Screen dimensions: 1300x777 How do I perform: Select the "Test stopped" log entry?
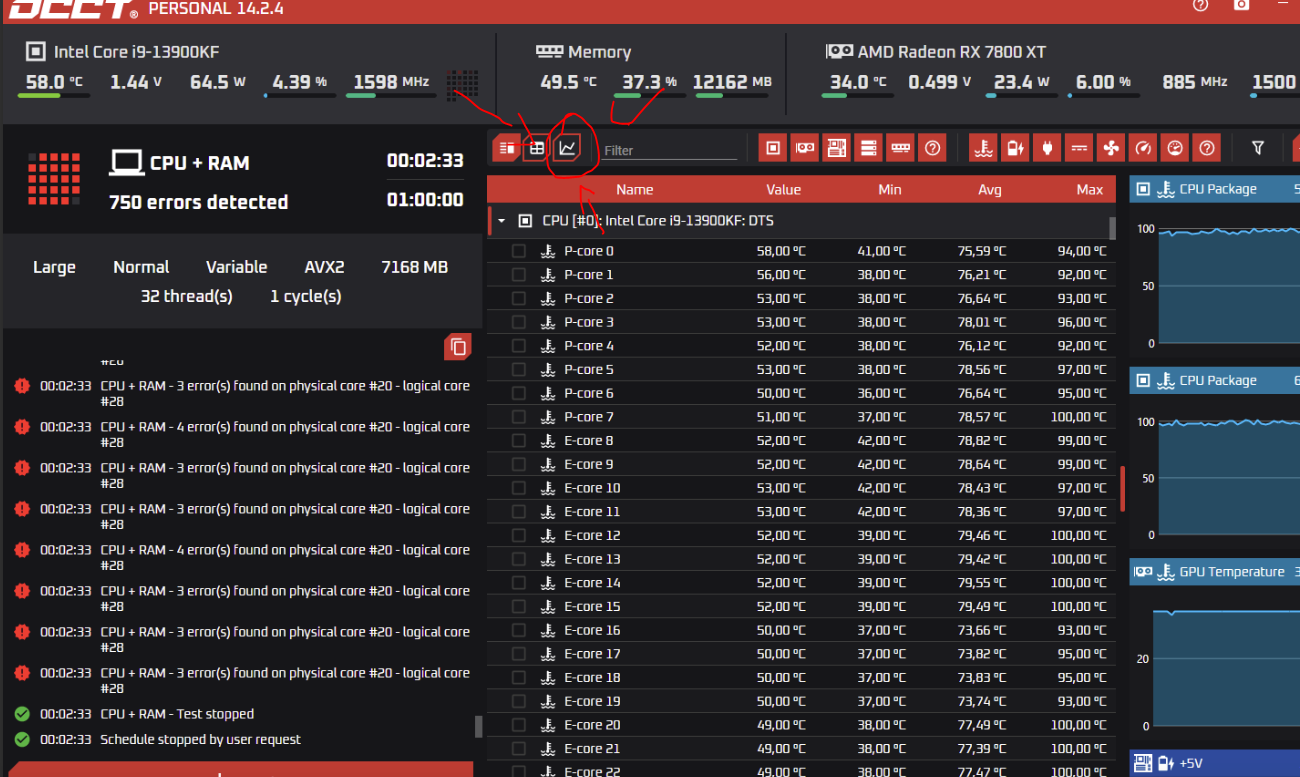tap(177, 714)
